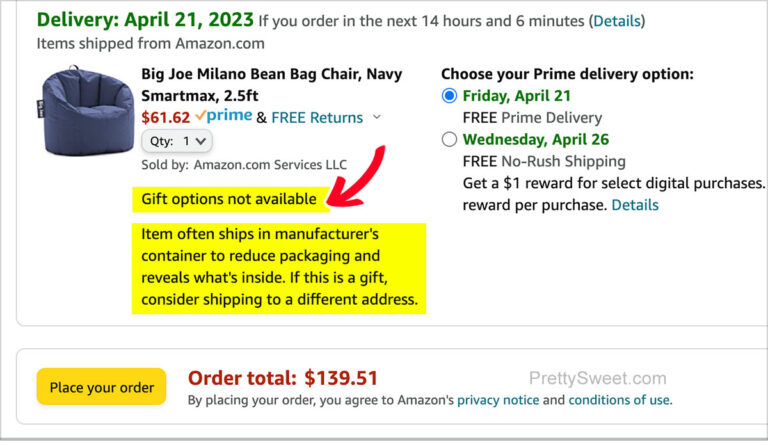Click the highlighted manufacturer's container notice
The height and width of the screenshot is (441, 768).
coord(279,267)
